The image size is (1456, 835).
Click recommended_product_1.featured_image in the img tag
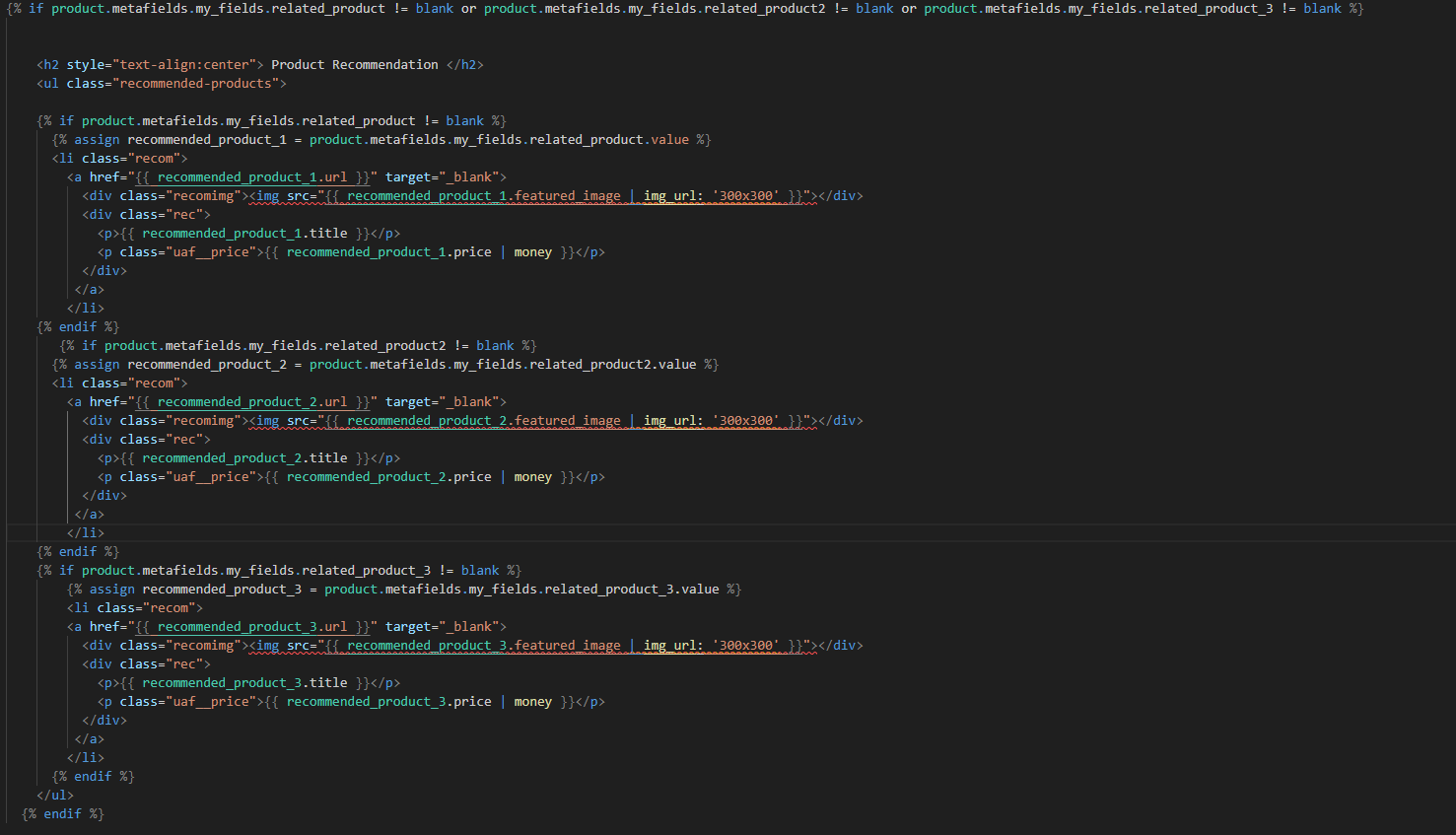tap(483, 196)
